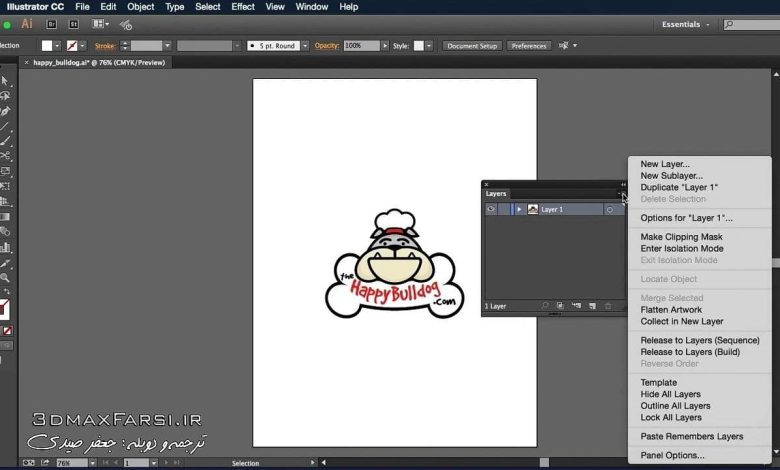Select the Zoom magnifier tool

point(5,278)
